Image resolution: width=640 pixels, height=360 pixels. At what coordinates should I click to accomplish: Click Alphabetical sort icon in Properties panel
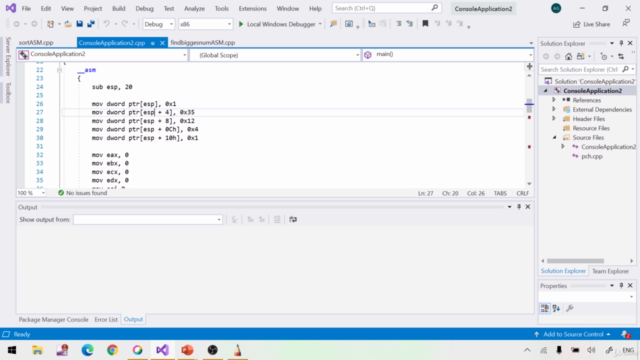click(x=556, y=308)
